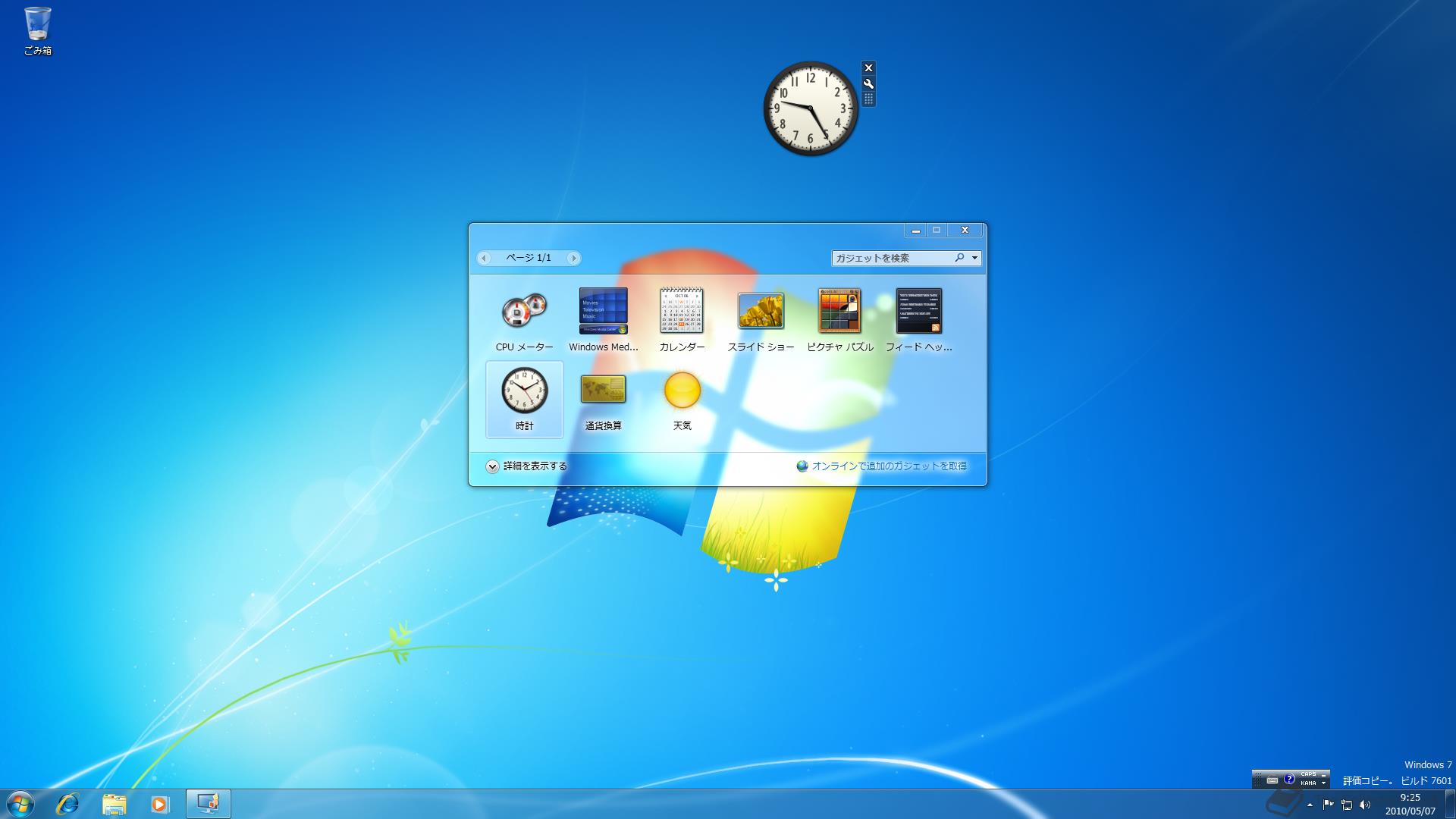Click the ページ 1/1 page indicator
This screenshot has height=819, width=1456.
529,258
